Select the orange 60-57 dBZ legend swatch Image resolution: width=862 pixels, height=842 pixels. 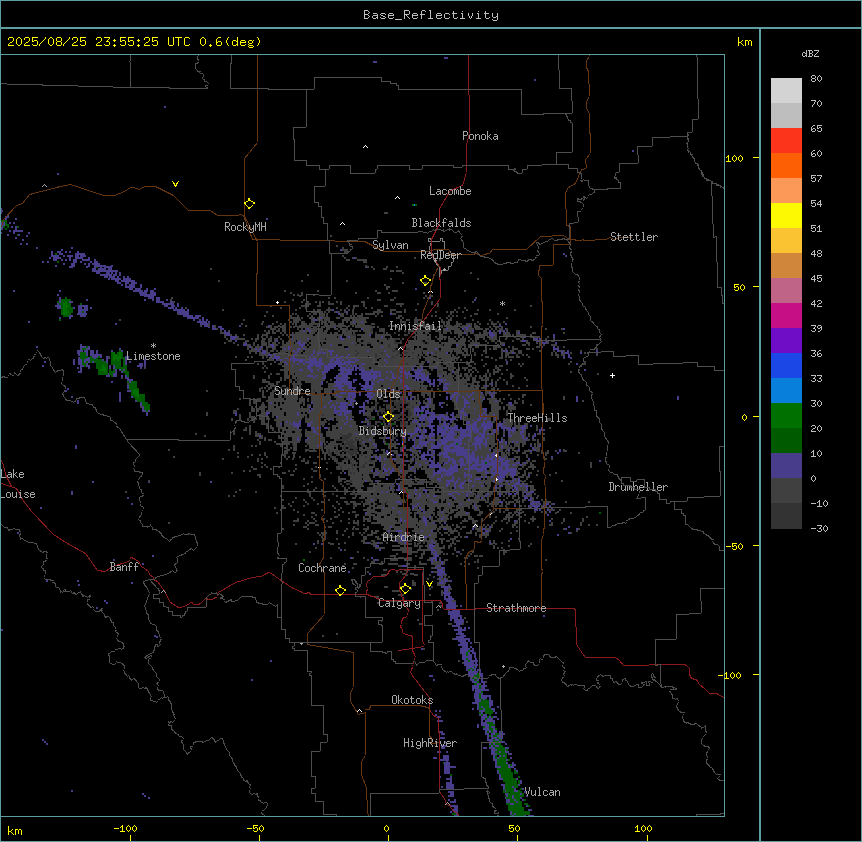pyautogui.click(x=786, y=165)
